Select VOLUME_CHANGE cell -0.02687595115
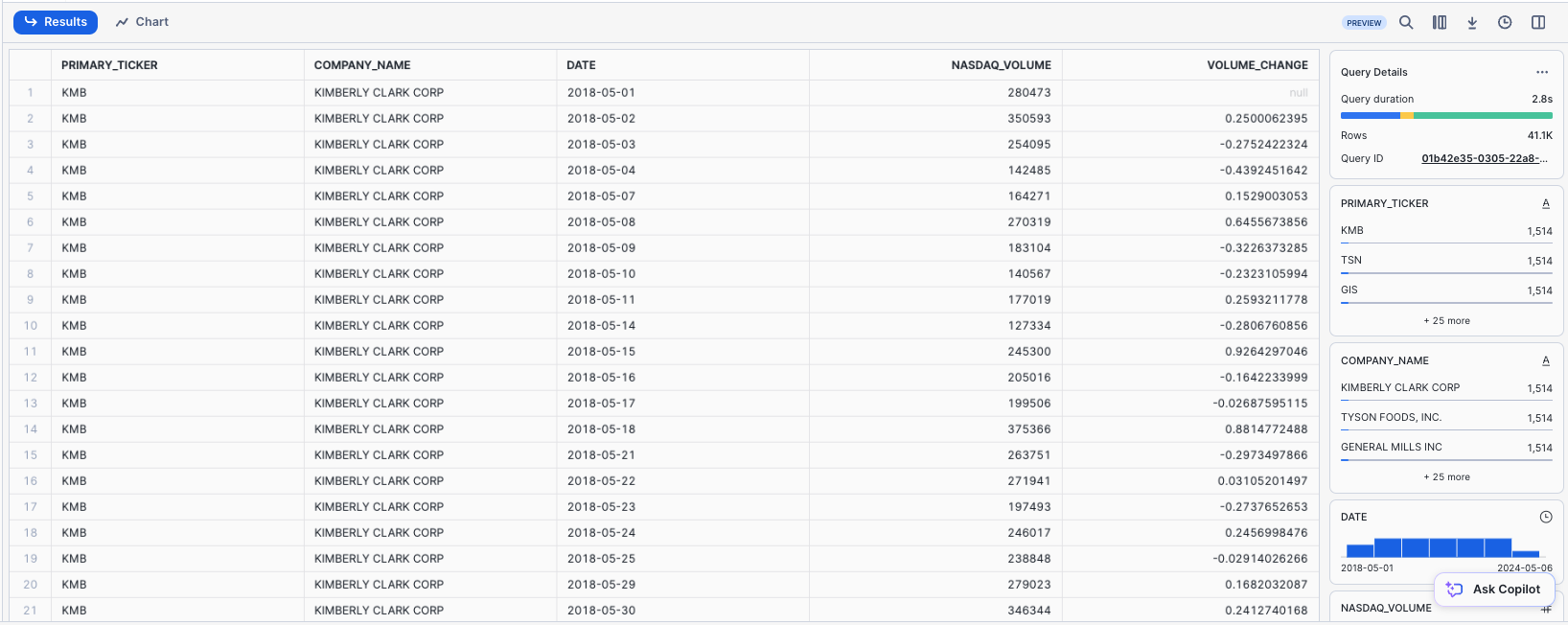This screenshot has height=625, width=1568. point(1190,404)
